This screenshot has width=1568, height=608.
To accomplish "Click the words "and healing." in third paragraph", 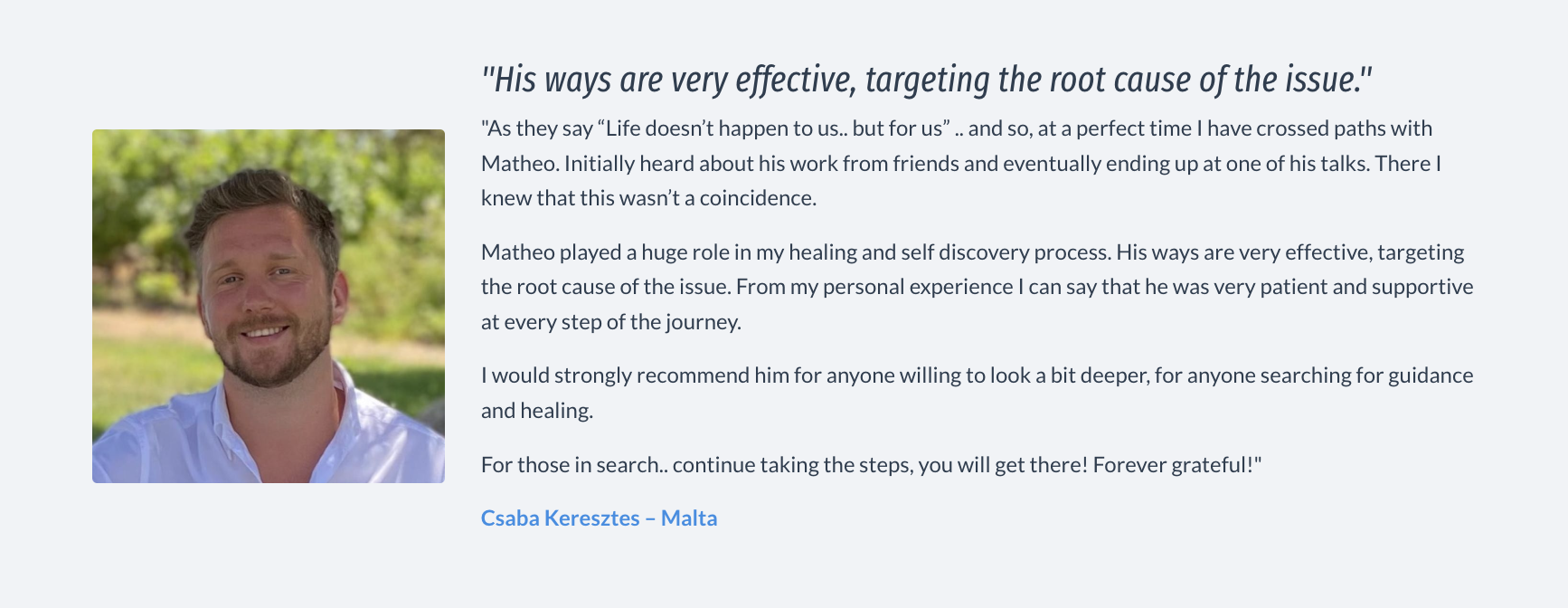I will [537, 411].
